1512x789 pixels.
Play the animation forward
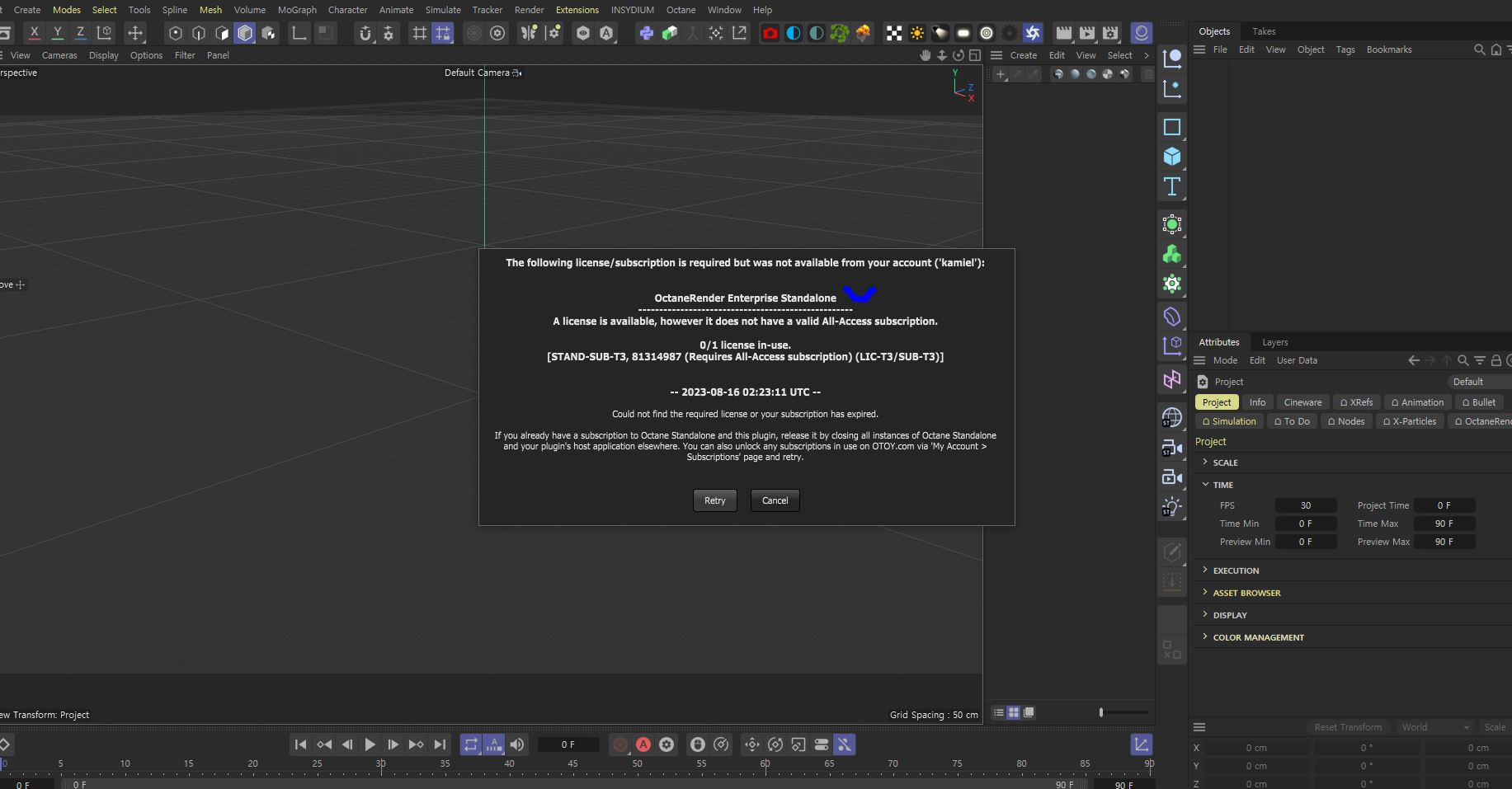[x=370, y=744]
